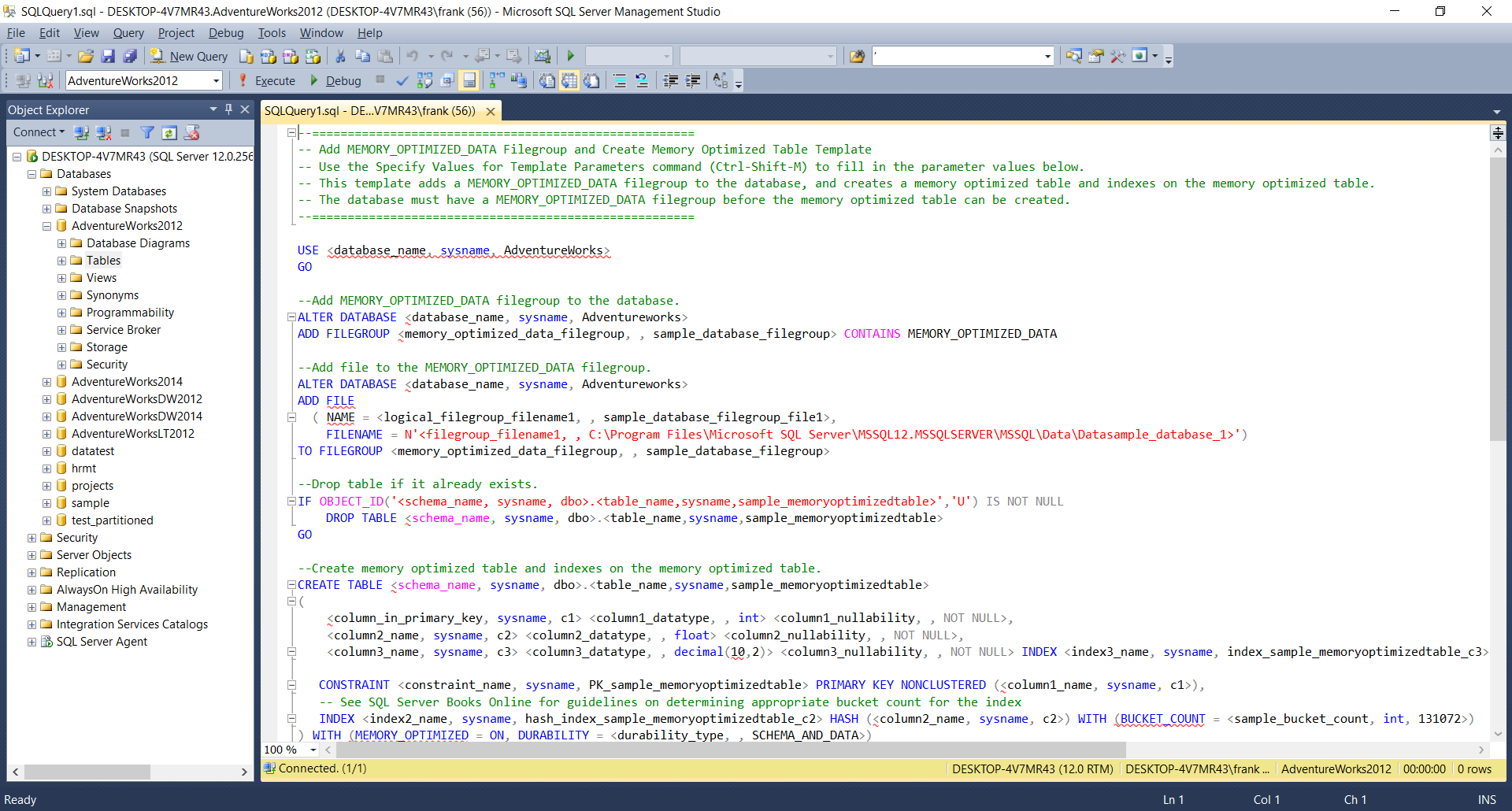1512x811 pixels.
Task: Click the Debug button
Action: tap(335, 80)
